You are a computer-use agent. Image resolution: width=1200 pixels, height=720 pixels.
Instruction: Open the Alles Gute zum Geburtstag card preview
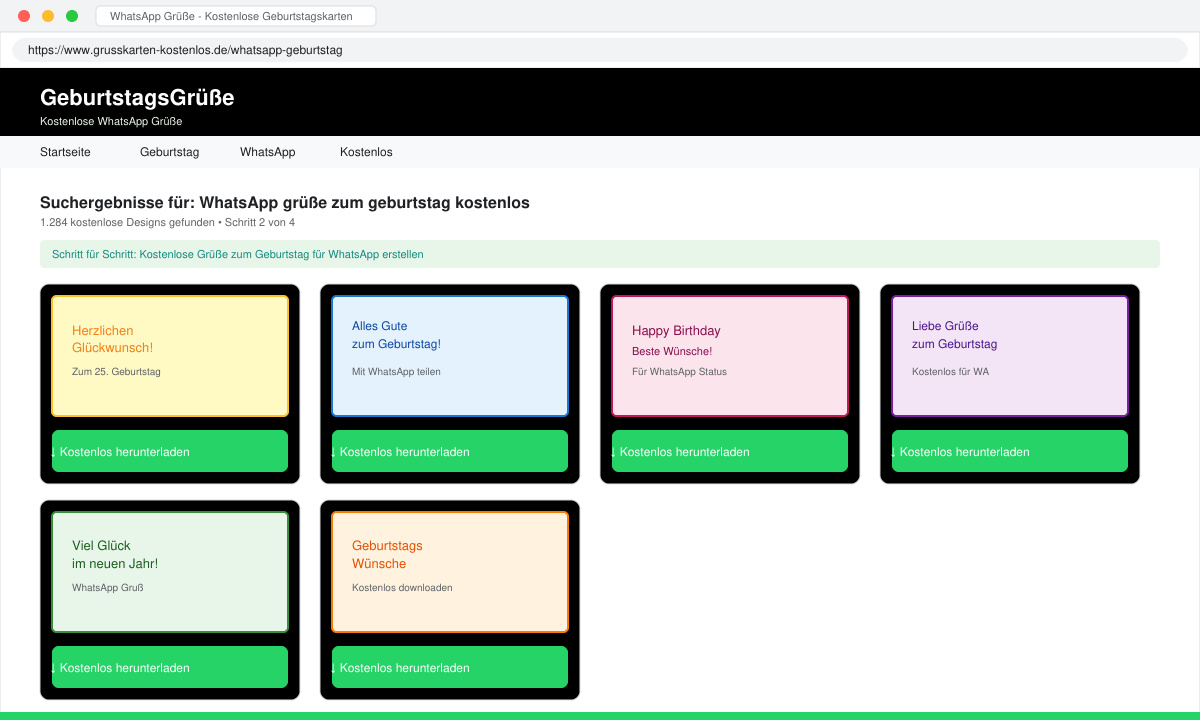pos(450,356)
